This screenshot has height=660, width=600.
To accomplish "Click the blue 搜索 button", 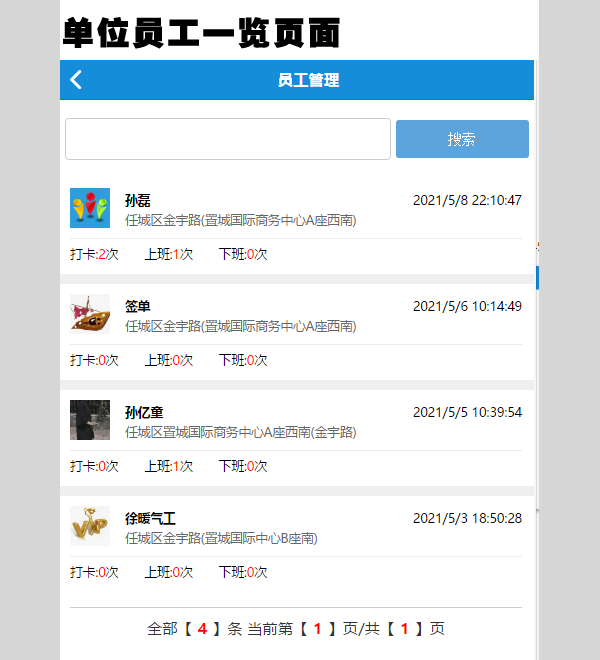I will 462,139.
